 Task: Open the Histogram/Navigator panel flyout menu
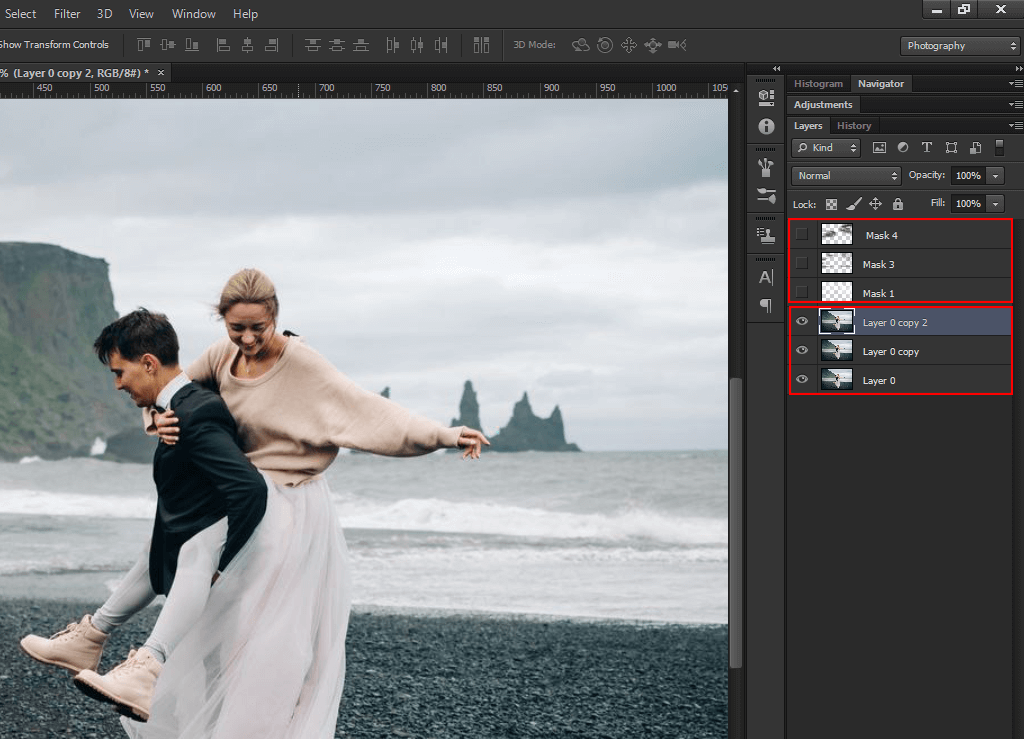click(x=1016, y=84)
